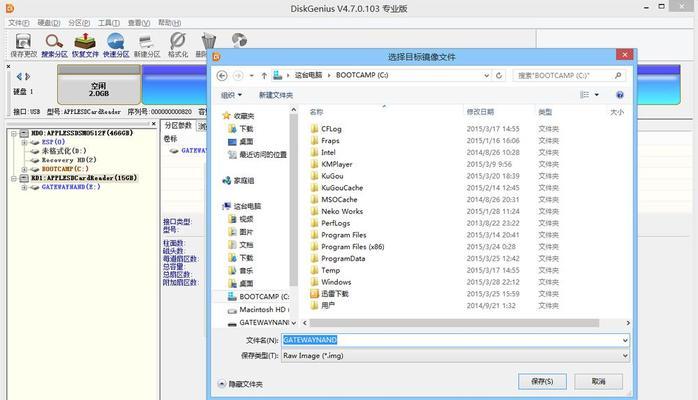698x400 pixels.
Task: Select 最近访问的位置 in navigation pane
Action: pos(257,154)
